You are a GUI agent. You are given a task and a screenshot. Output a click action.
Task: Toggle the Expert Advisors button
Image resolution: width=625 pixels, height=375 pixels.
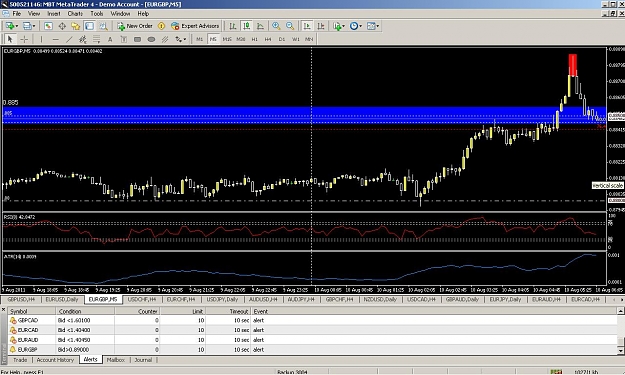pyautogui.click(x=195, y=26)
